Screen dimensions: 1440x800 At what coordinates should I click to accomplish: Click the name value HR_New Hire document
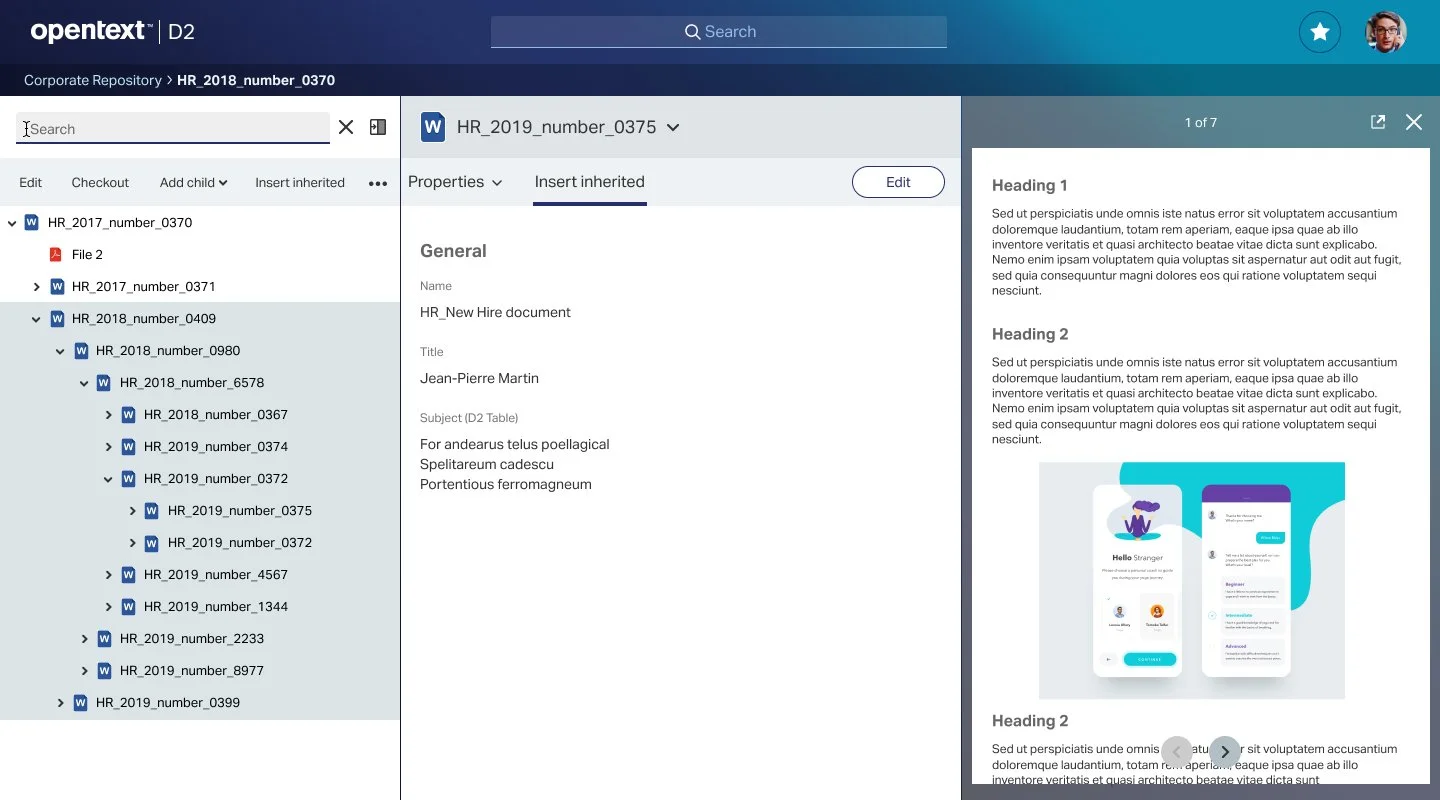(x=495, y=312)
